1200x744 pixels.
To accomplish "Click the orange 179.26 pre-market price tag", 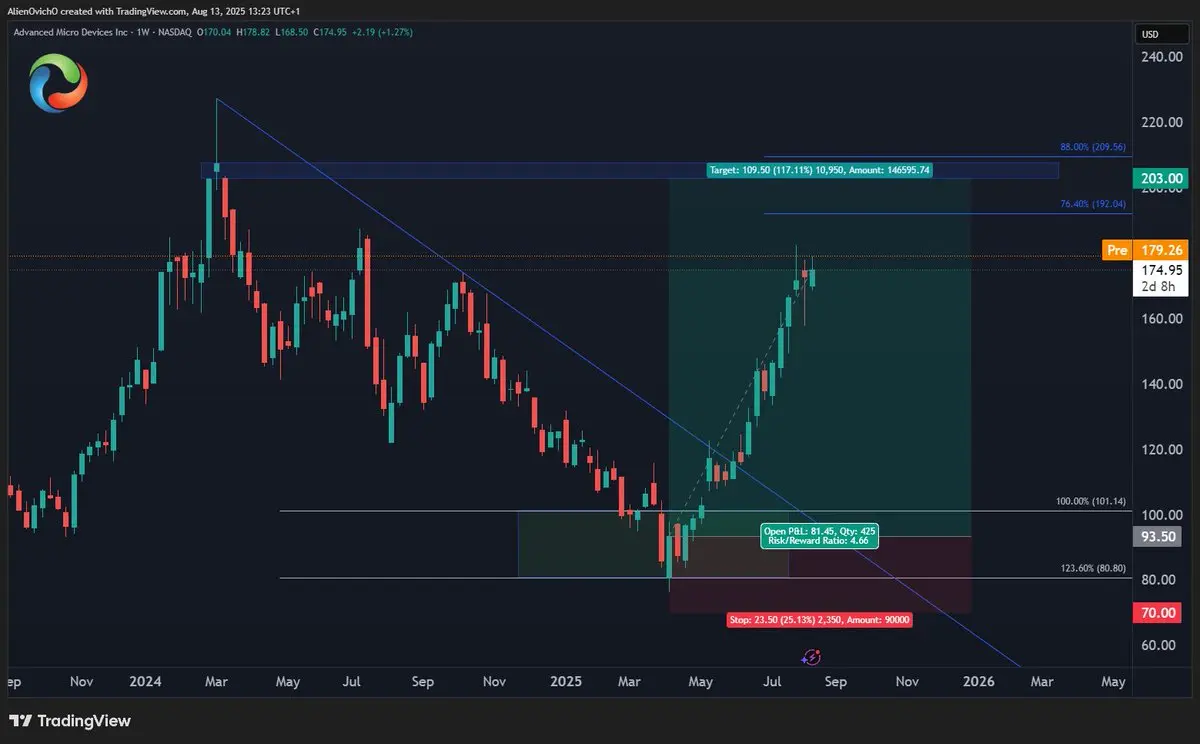I will (1162, 250).
